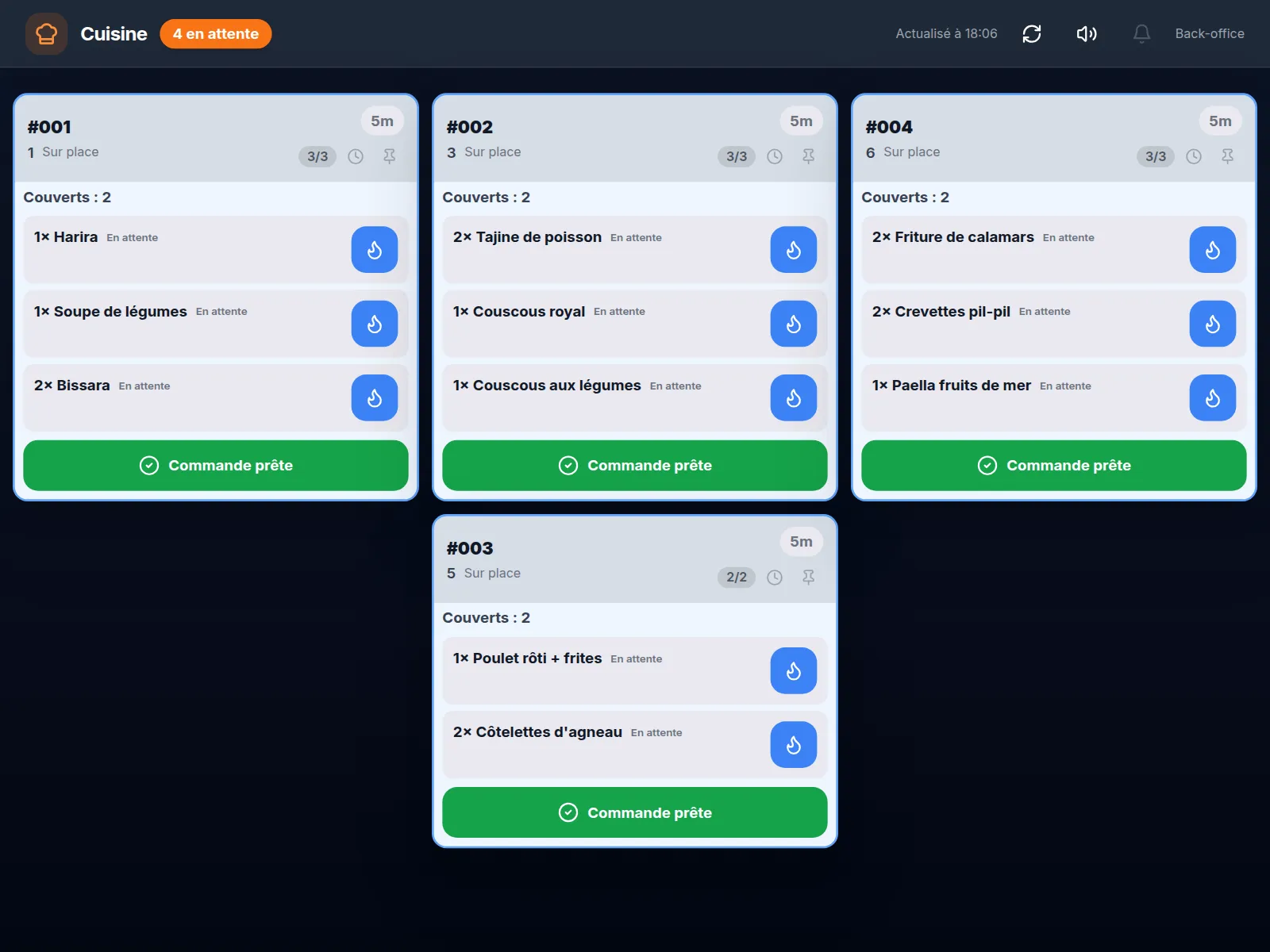Click the chef hat Cuisine logo
Image resolution: width=1270 pixels, height=952 pixels.
click(x=46, y=33)
